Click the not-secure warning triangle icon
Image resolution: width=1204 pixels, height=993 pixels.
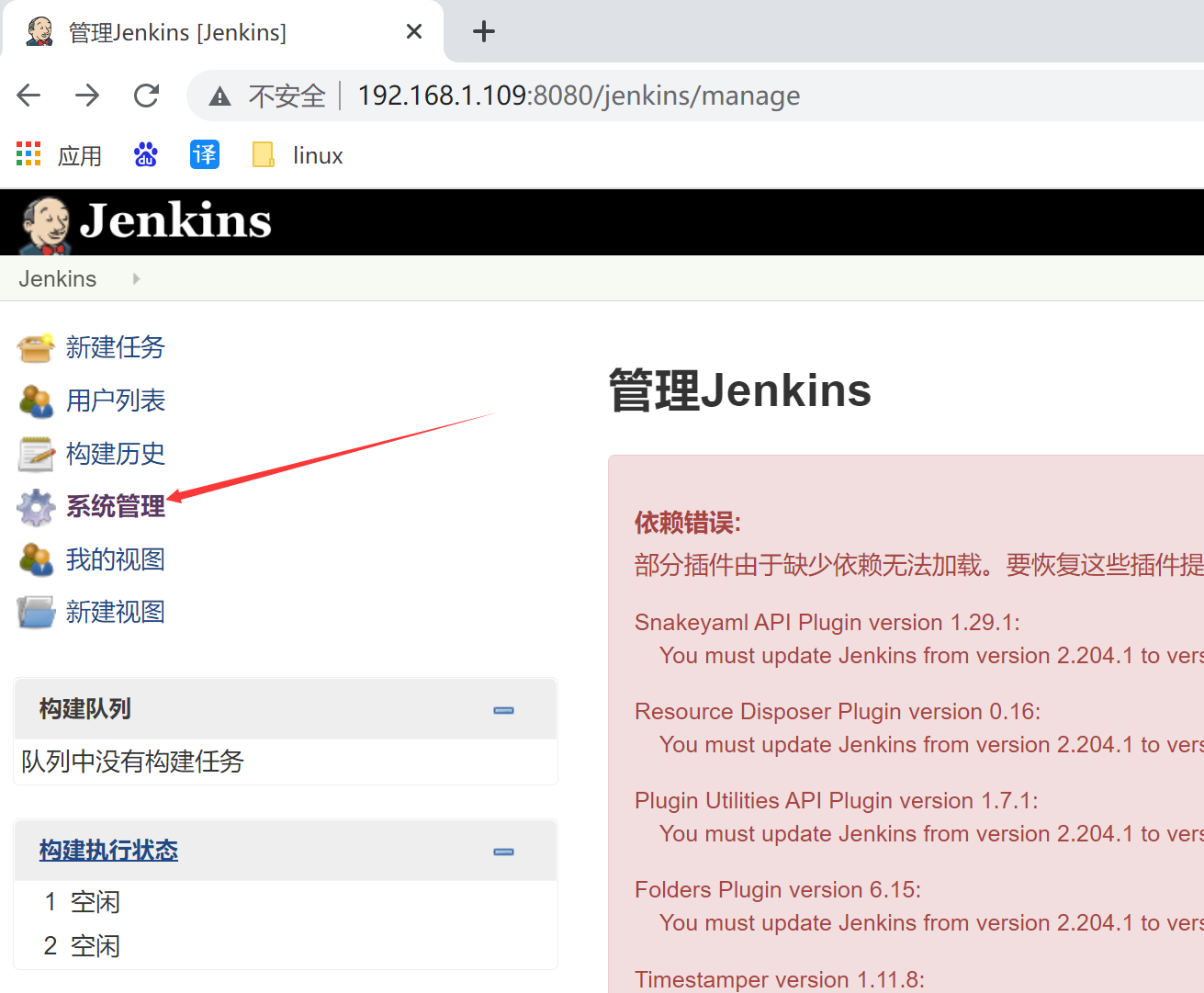219,96
